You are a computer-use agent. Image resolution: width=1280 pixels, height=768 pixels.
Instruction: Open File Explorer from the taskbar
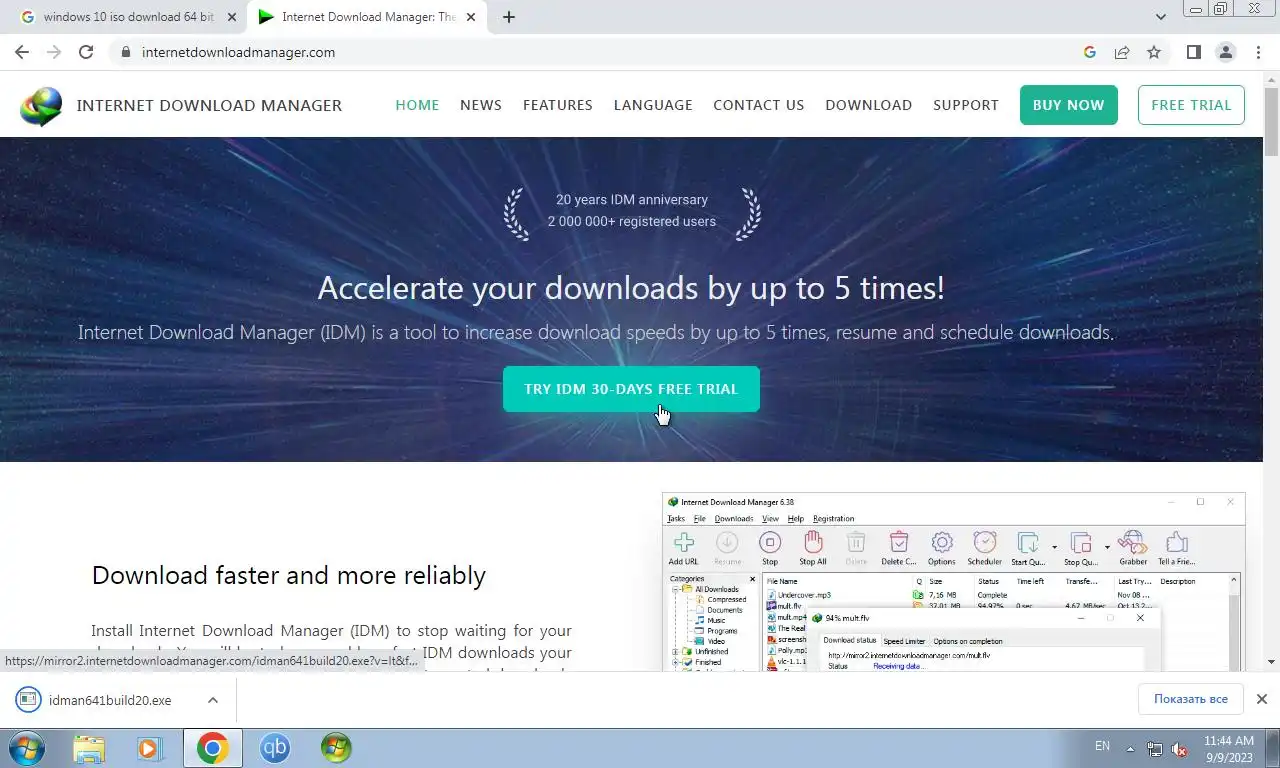89,748
